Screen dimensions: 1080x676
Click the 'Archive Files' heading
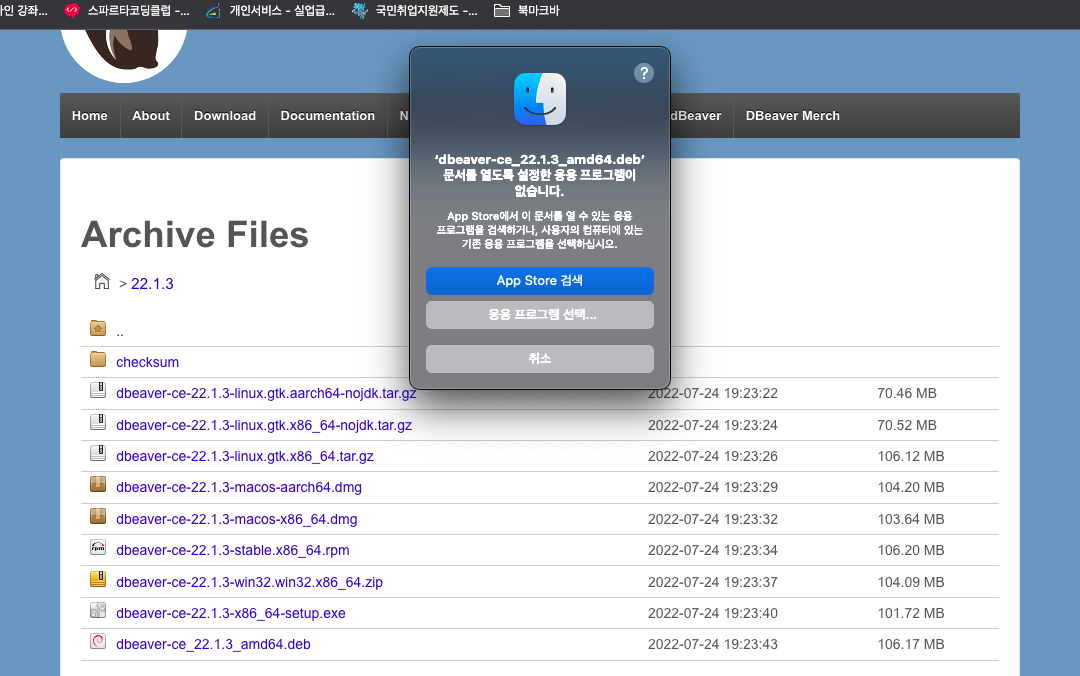click(195, 234)
